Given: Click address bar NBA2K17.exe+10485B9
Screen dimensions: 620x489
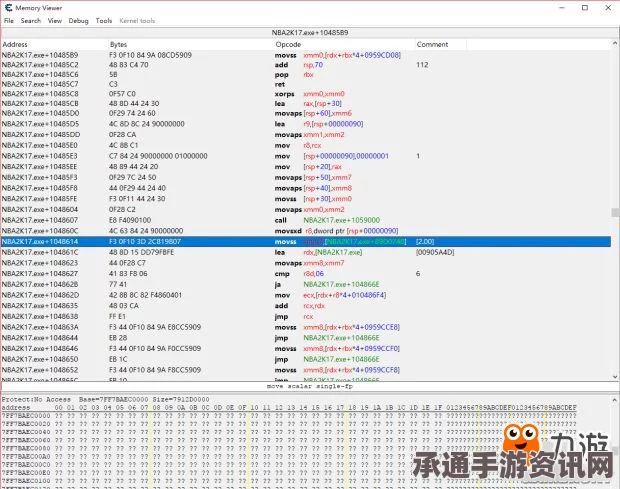Looking at the screenshot, I should 310,32.
